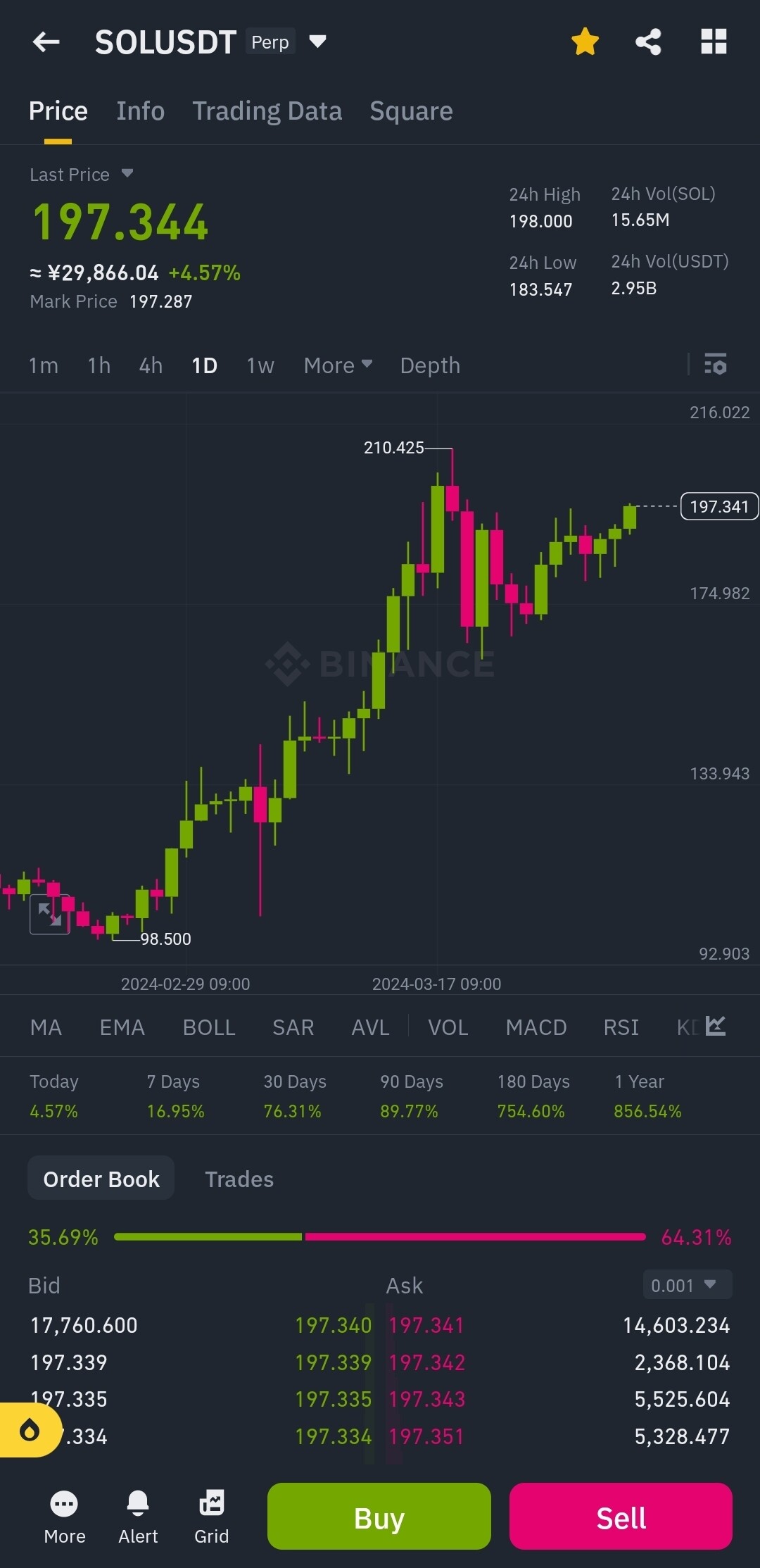
Task: Tap the back arrow icon
Action: click(46, 42)
